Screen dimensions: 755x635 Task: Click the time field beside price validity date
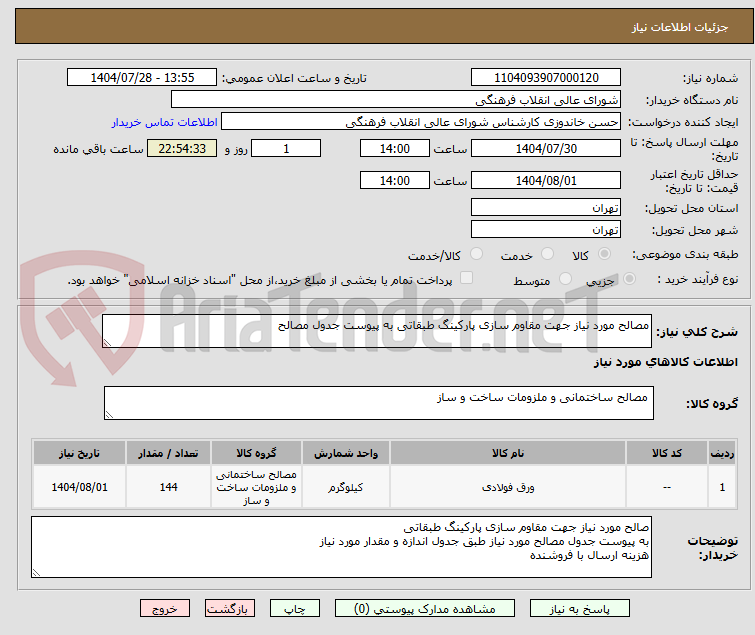[394, 181]
